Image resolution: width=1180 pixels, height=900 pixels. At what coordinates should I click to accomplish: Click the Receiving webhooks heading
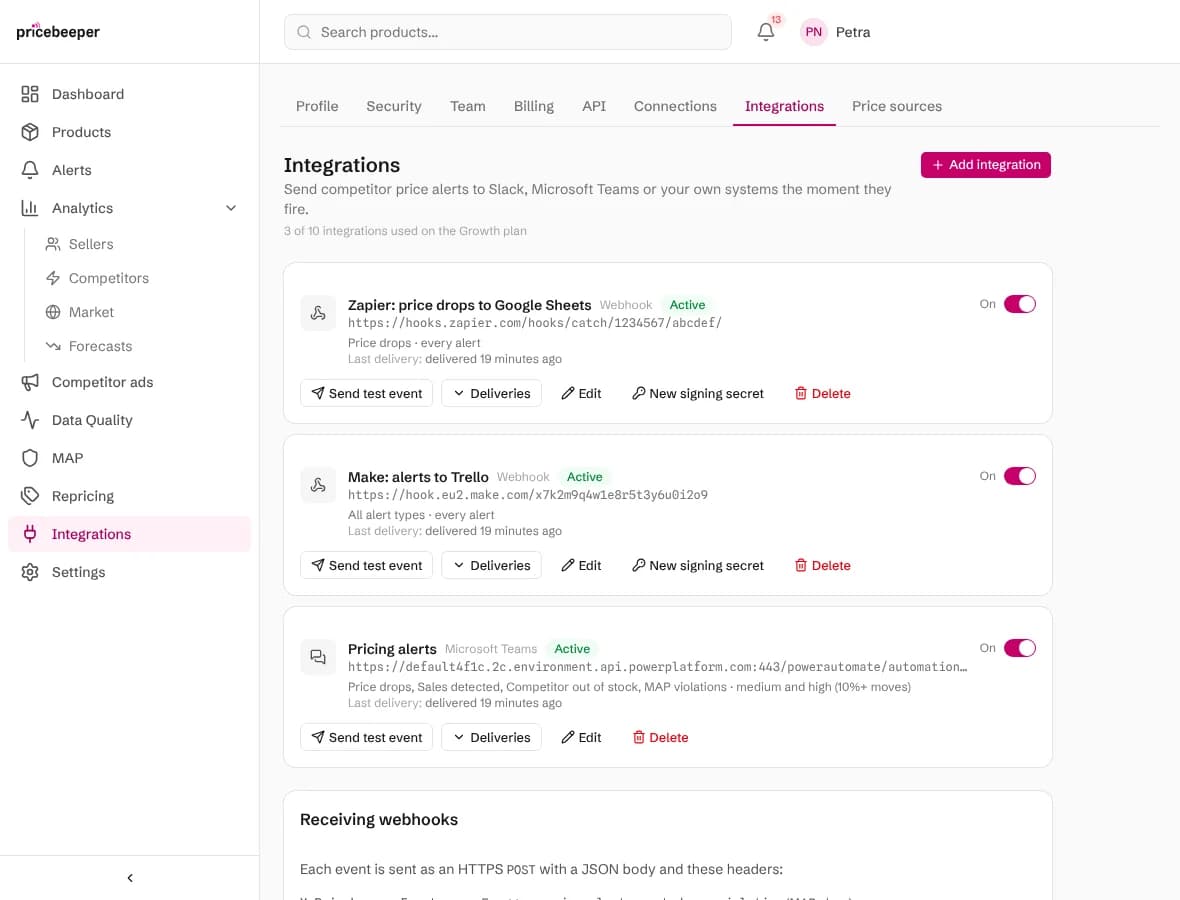[379, 819]
